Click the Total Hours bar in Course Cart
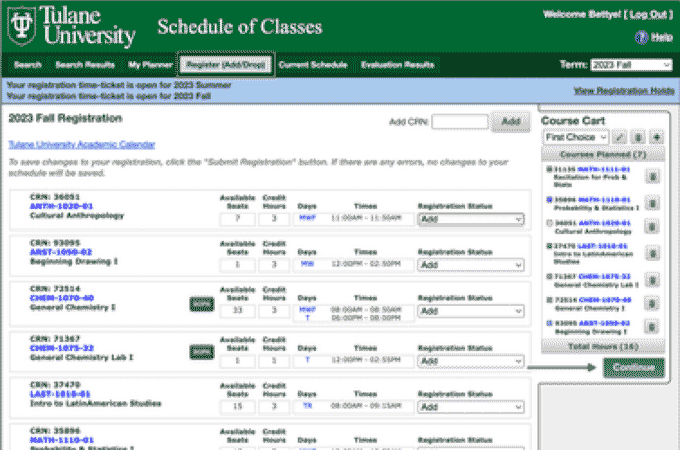This screenshot has height=450, width=680. click(603, 346)
